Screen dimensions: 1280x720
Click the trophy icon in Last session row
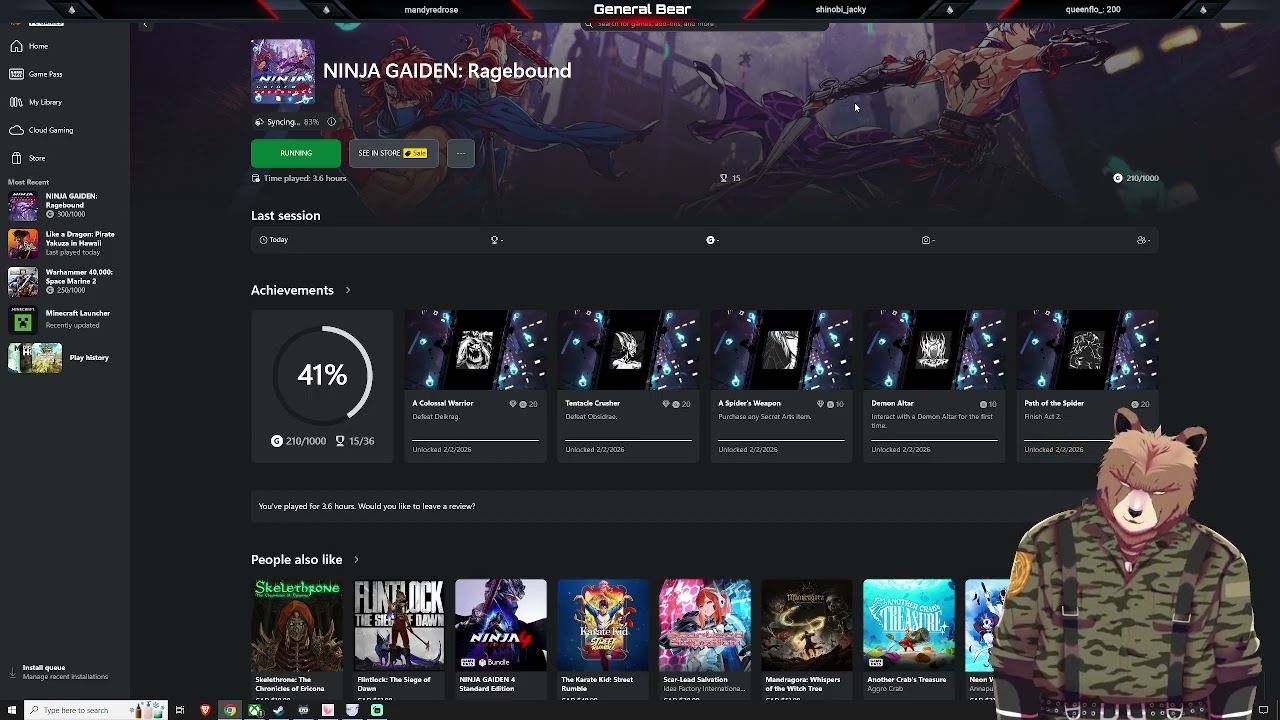(494, 240)
